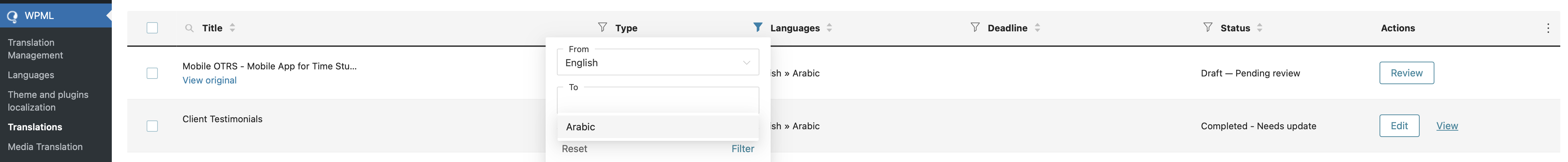Viewport: 1568px width, 162px height.
Task: Click inside the To language input field
Action: (658, 100)
